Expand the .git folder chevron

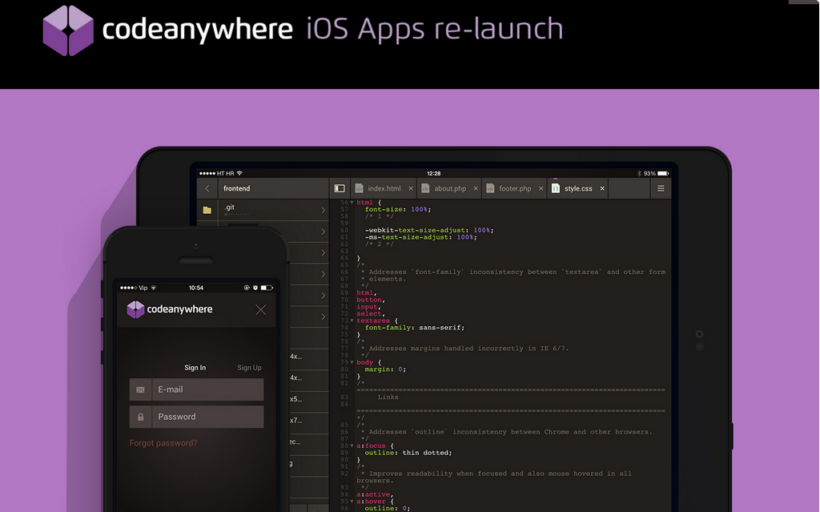(x=323, y=210)
